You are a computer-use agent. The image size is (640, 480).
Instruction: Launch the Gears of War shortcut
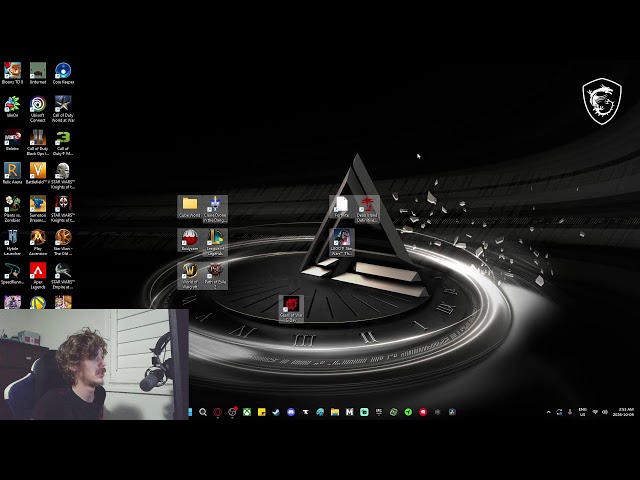point(291,309)
